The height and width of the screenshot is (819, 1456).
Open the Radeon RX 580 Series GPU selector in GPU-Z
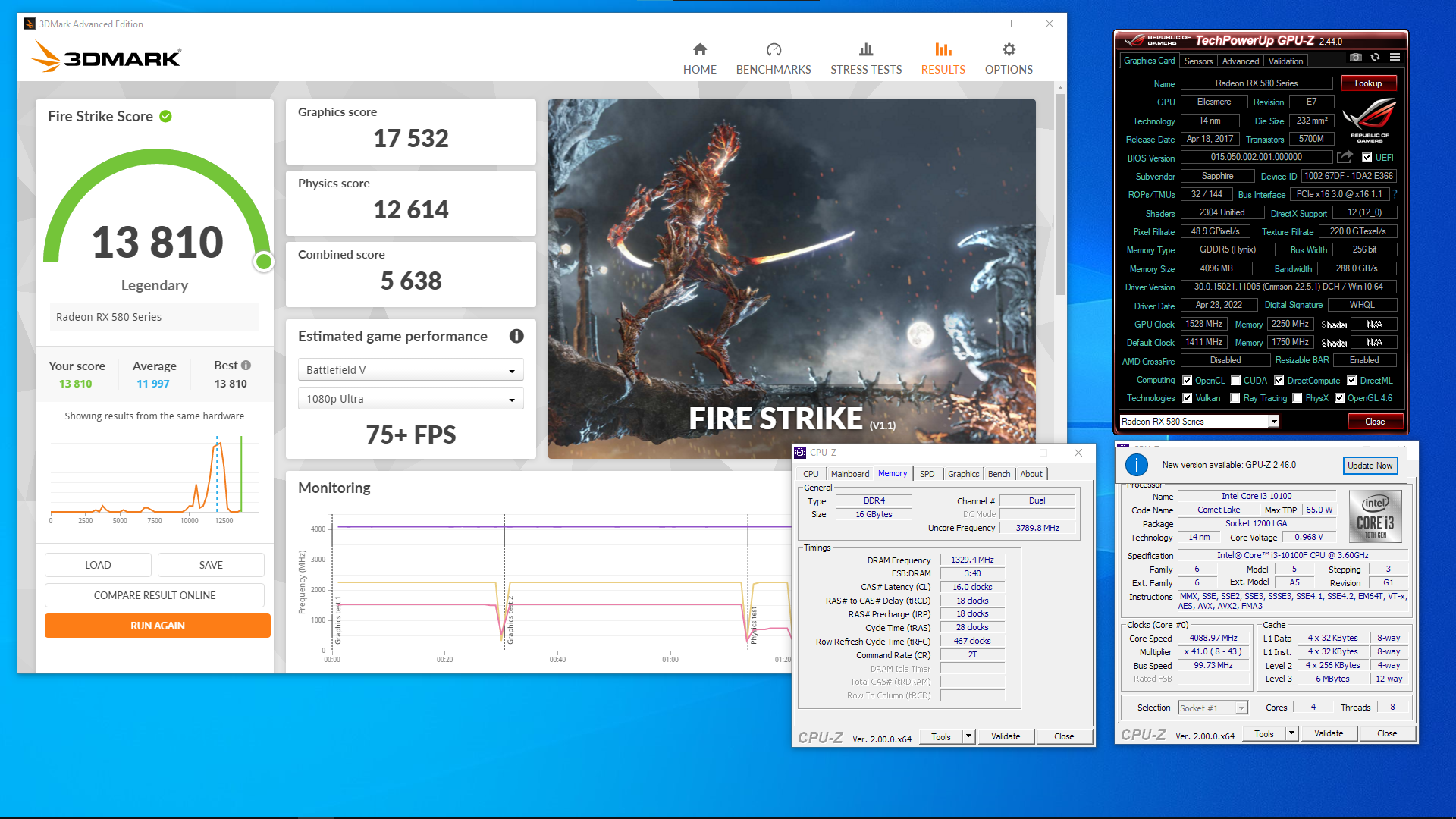click(x=1200, y=422)
